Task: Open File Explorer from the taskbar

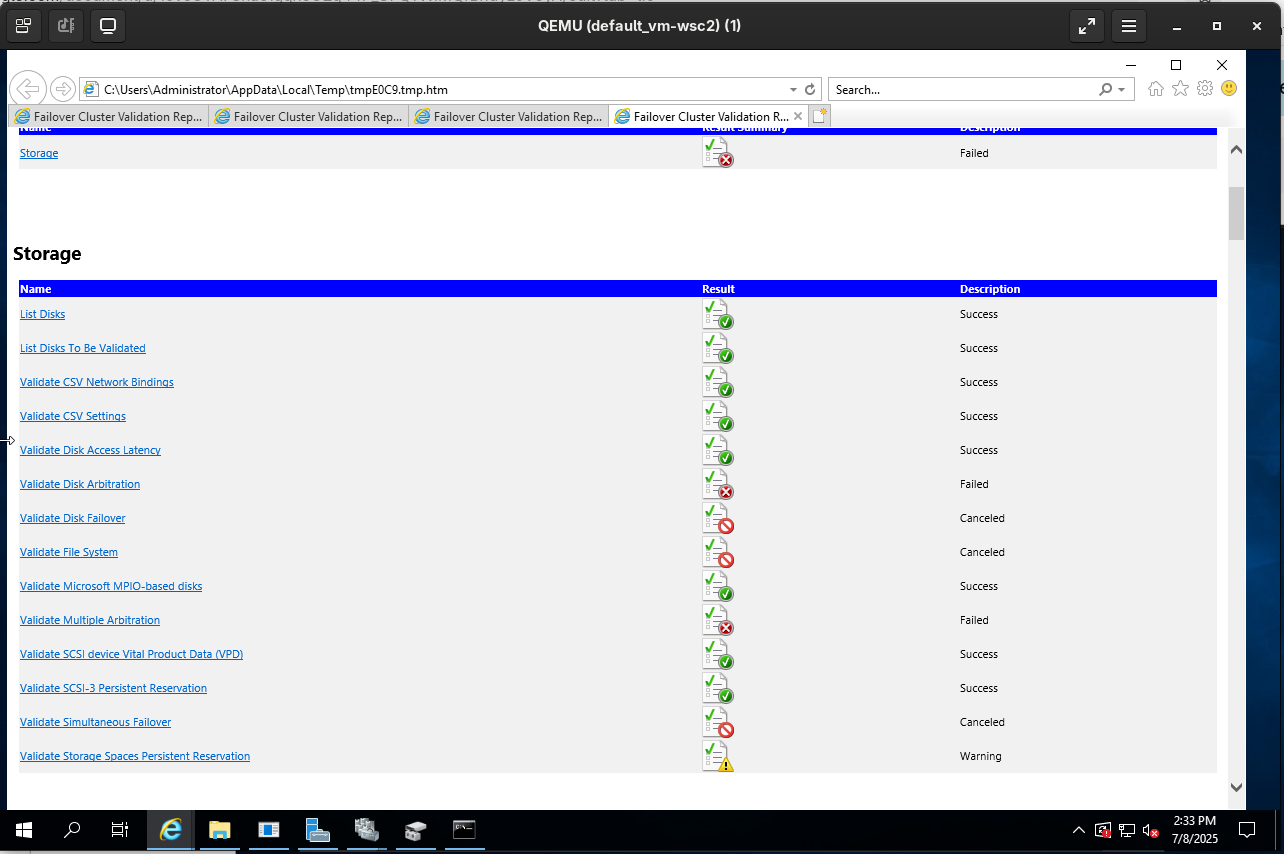Action: 220,830
